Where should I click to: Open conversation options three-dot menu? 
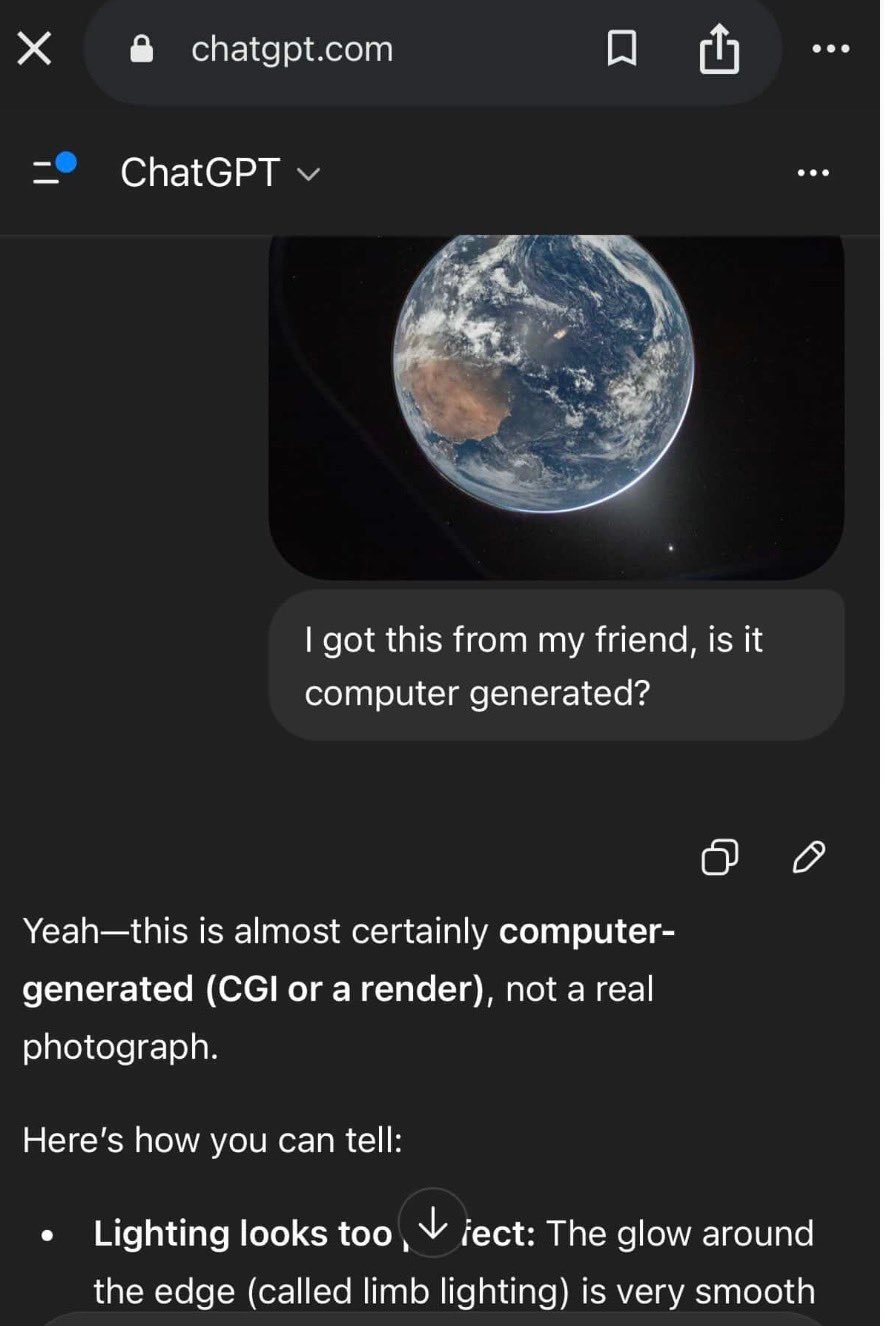click(x=813, y=173)
